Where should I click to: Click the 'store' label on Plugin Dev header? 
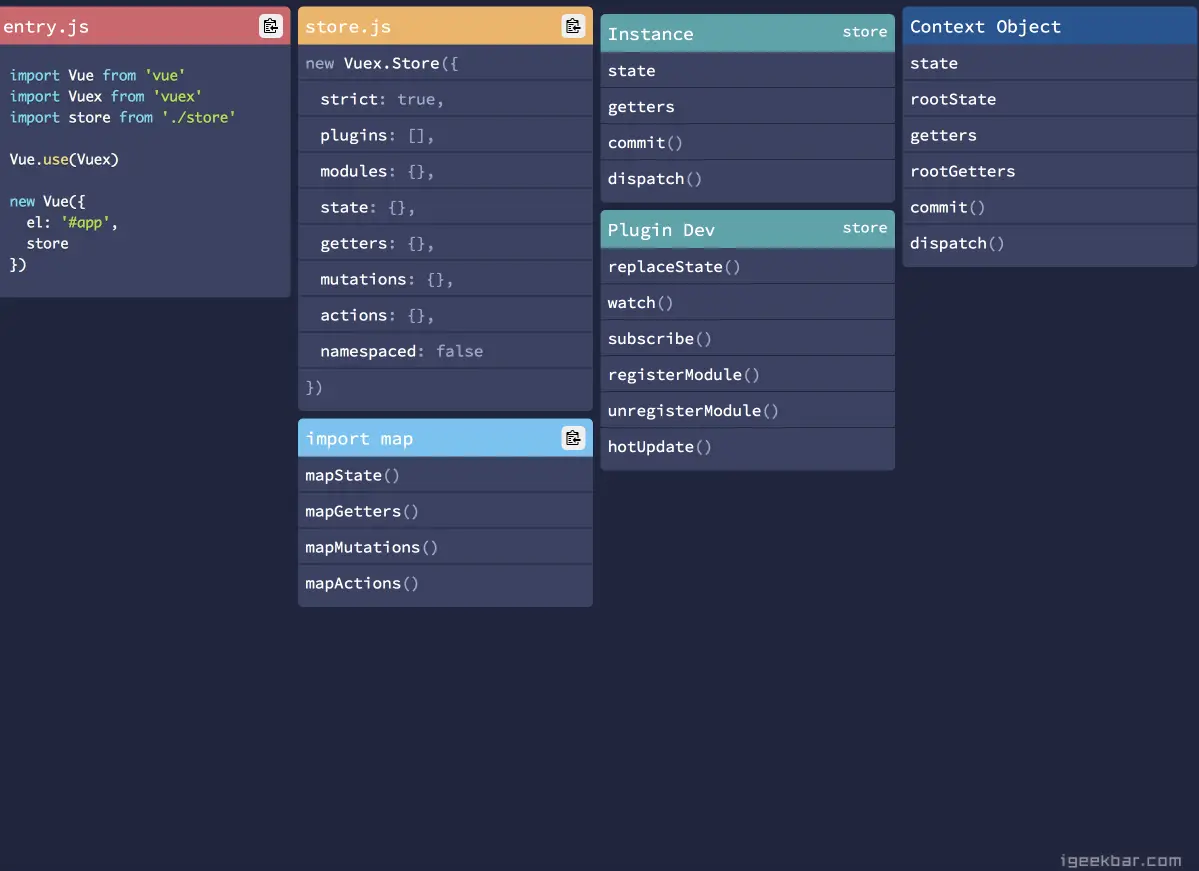point(865,227)
